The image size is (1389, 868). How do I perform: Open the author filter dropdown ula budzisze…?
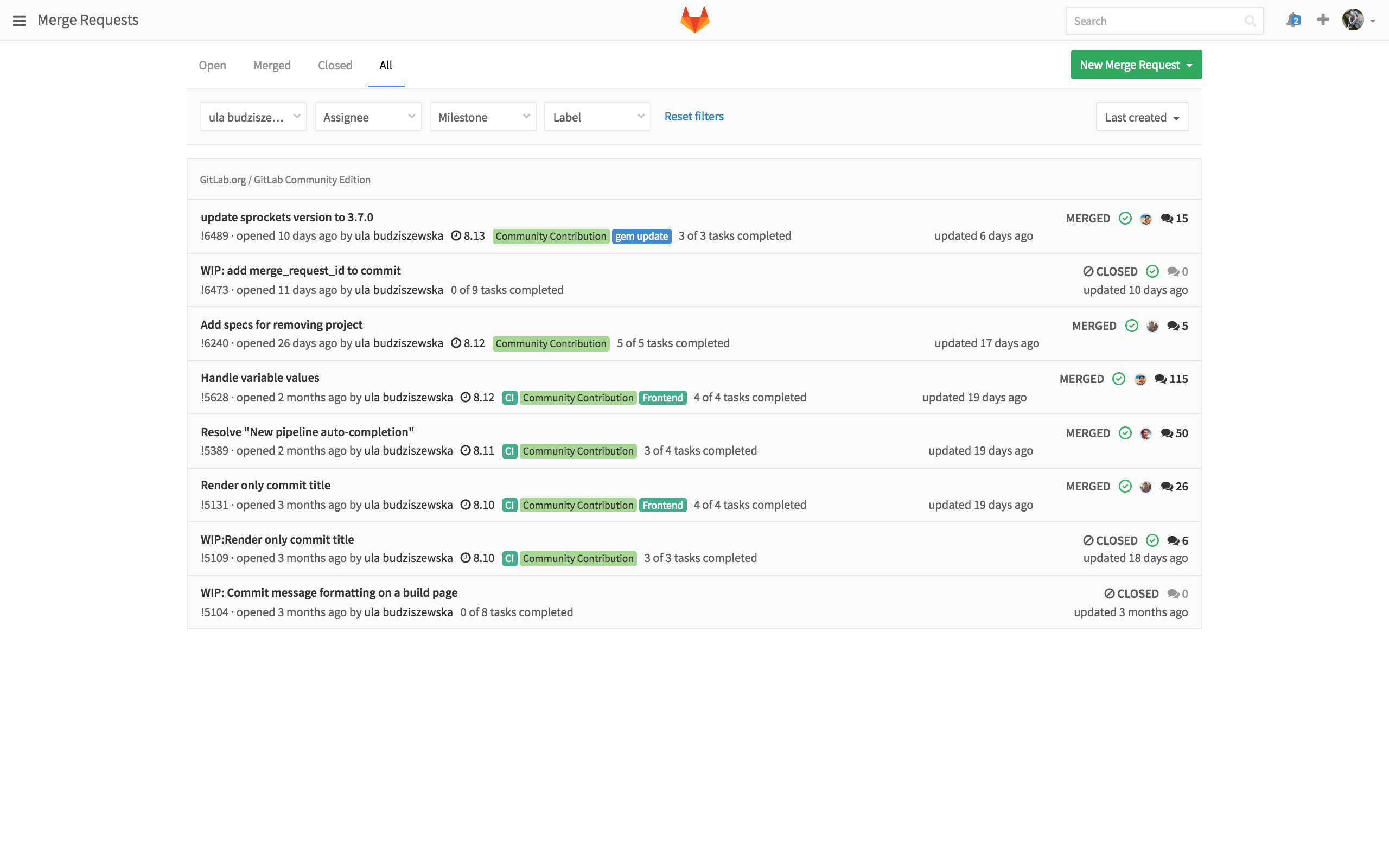point(253,117)
